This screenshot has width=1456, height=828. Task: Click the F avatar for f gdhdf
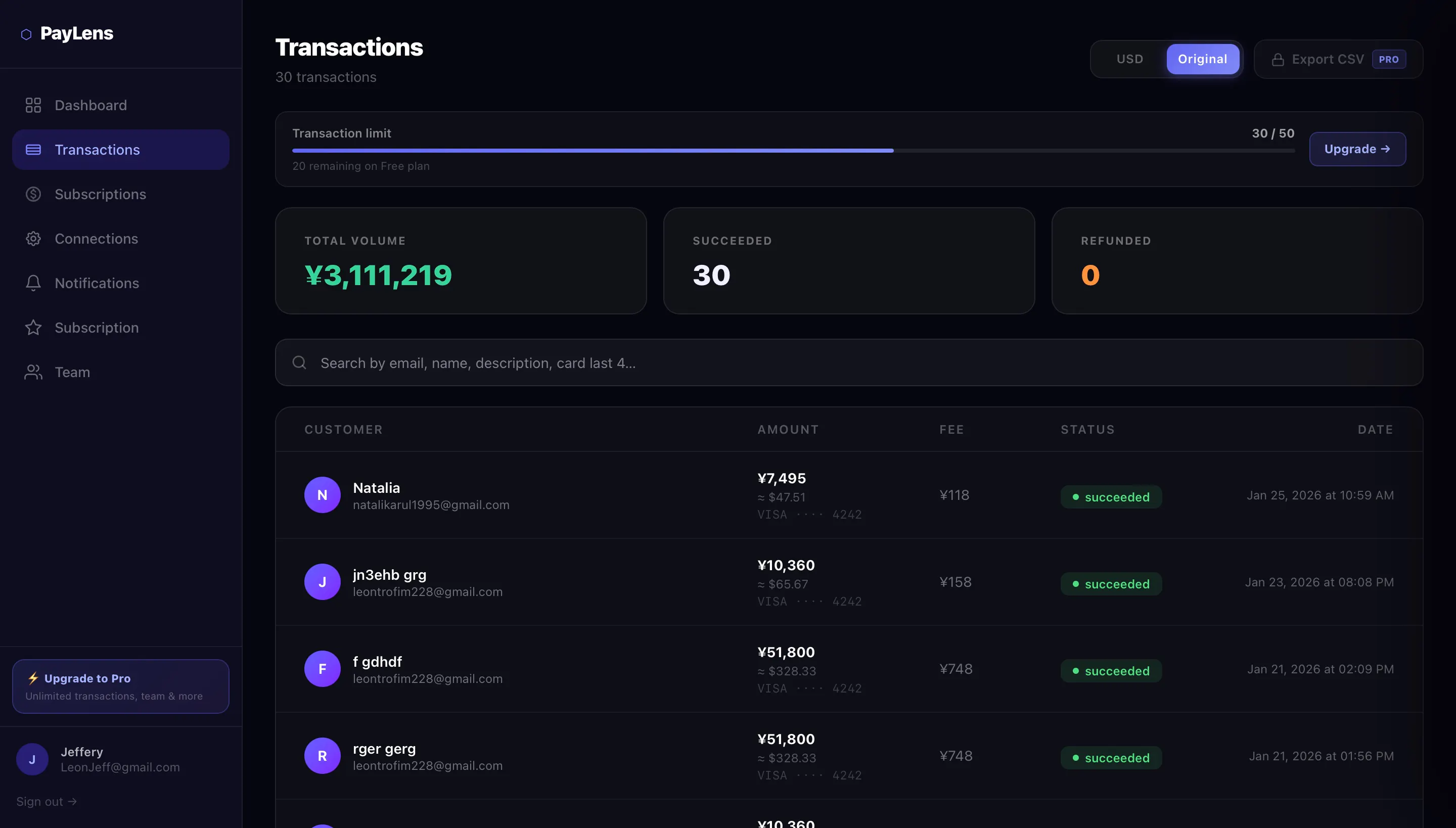(323, 669)
